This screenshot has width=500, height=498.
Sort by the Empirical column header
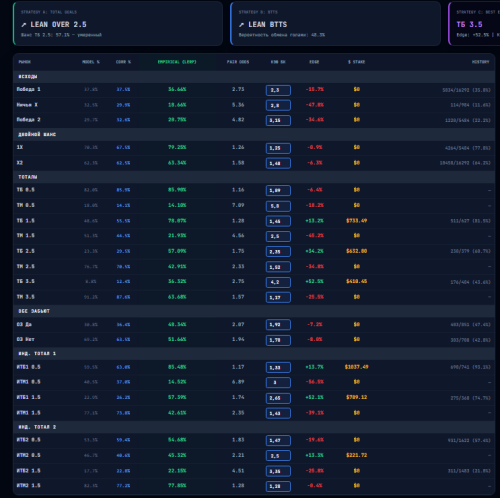[x=177, y=62]
